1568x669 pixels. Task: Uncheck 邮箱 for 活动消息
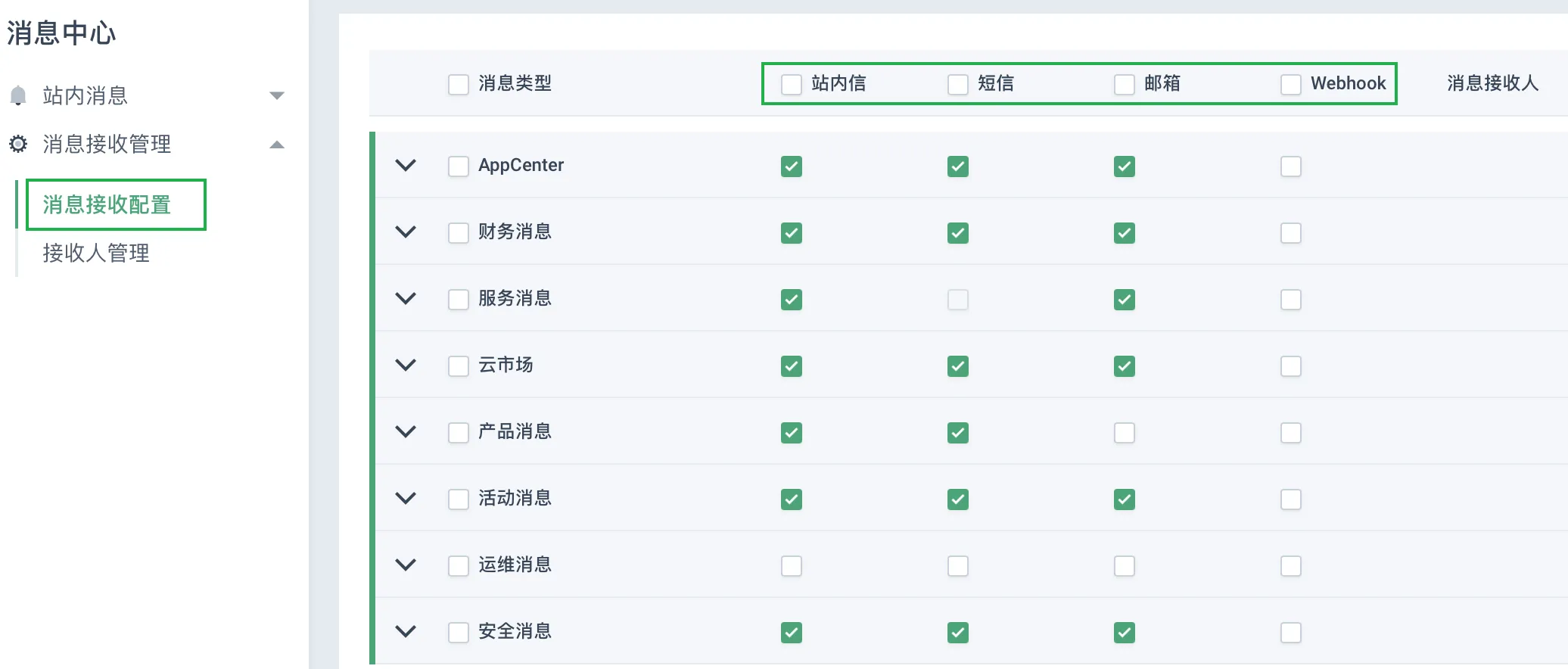[1125, 499]
